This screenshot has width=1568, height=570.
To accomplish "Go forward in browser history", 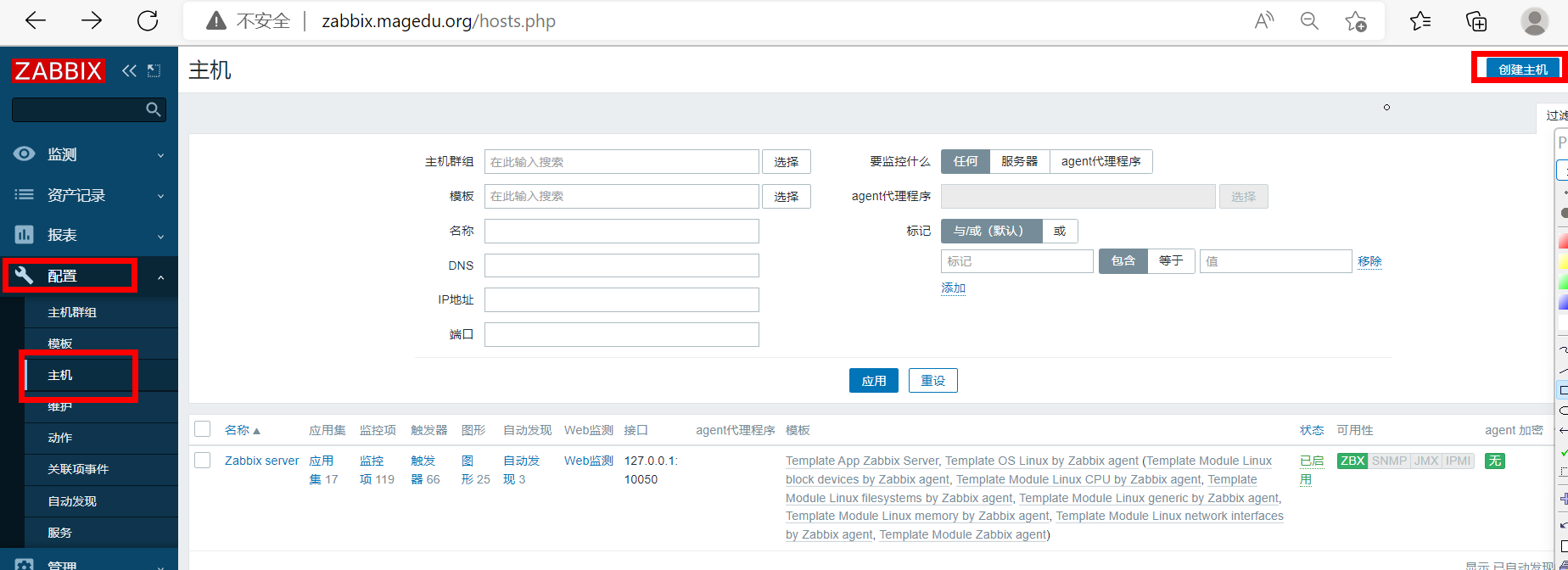I will tap(92, 21).
